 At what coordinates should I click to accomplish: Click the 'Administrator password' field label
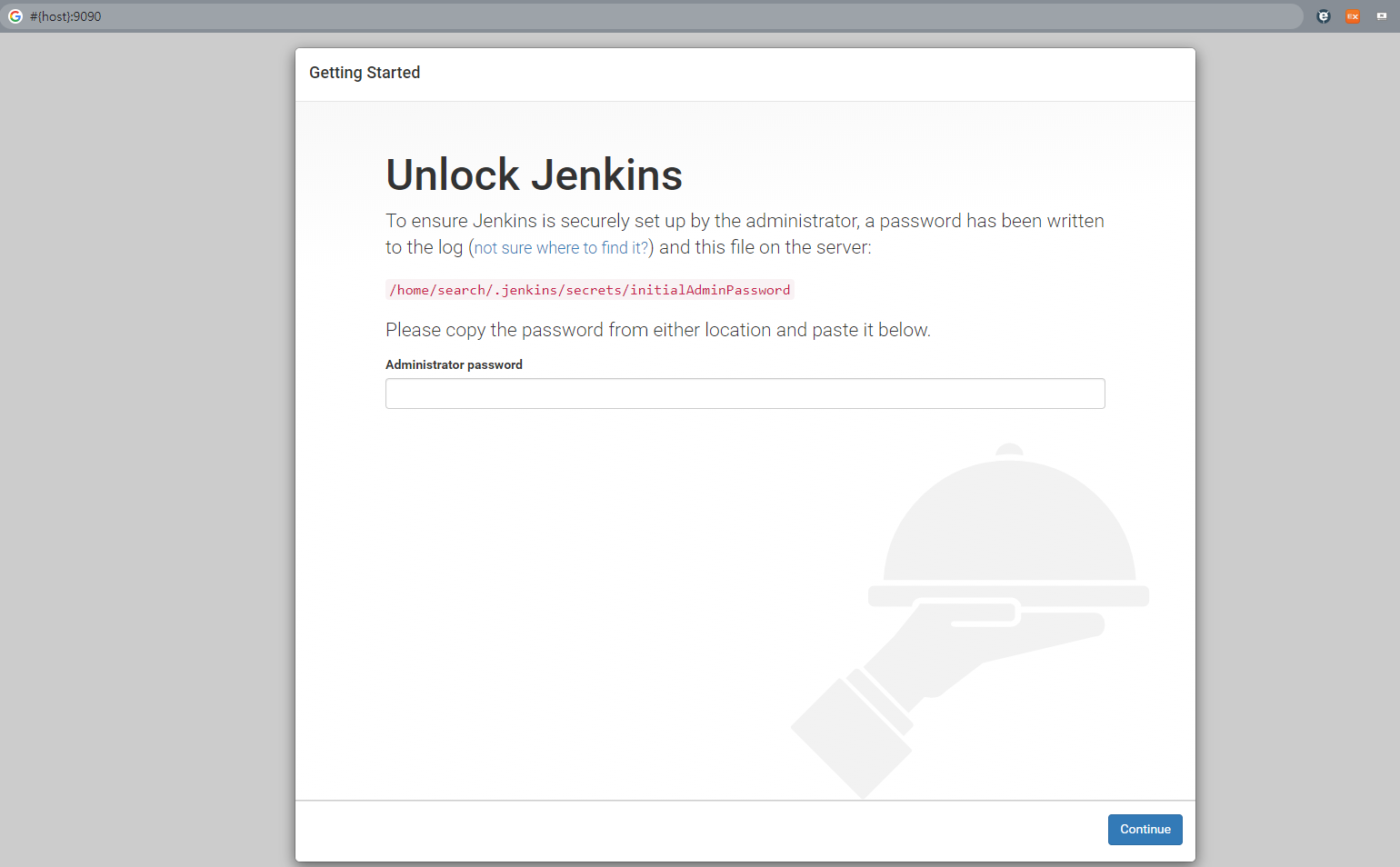click(454, 364)
